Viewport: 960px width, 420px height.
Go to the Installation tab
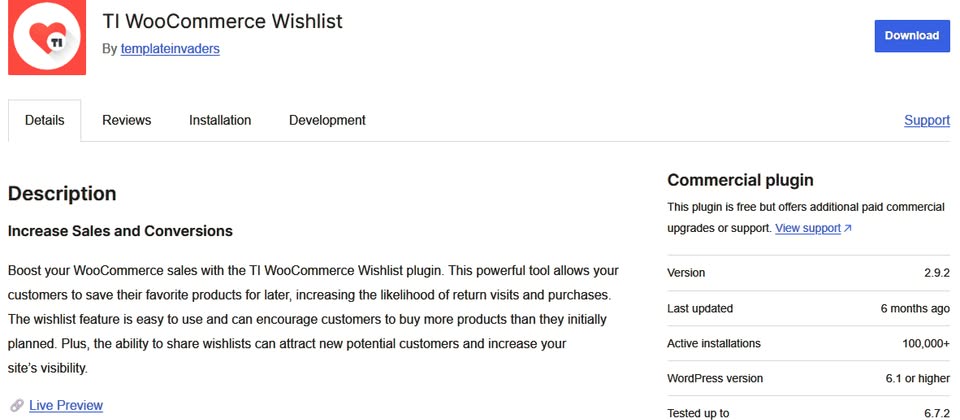pyautogui.click(x=220, y=121)
